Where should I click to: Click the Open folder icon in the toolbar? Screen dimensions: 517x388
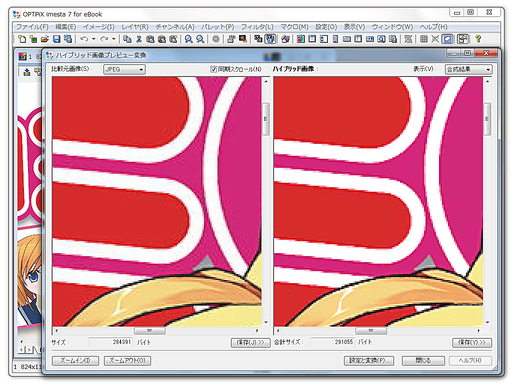45,39
